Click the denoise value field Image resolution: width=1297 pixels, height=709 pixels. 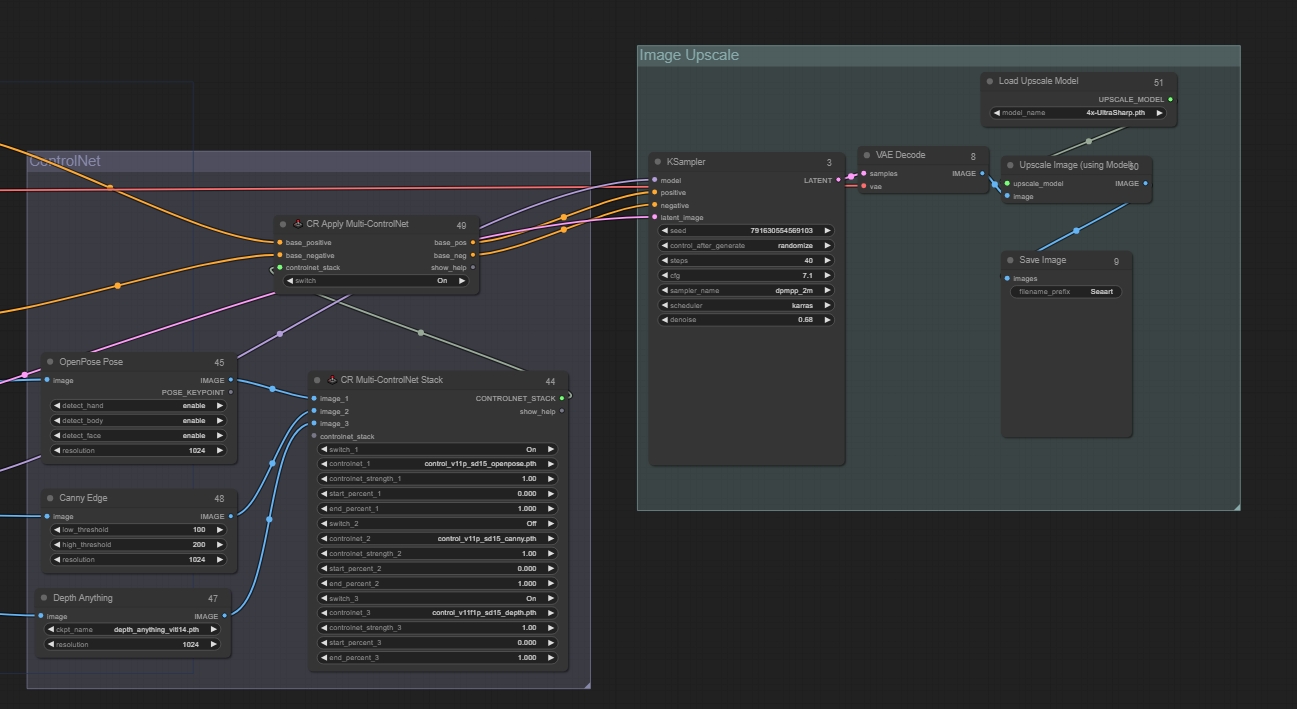[x=745, y=320]
